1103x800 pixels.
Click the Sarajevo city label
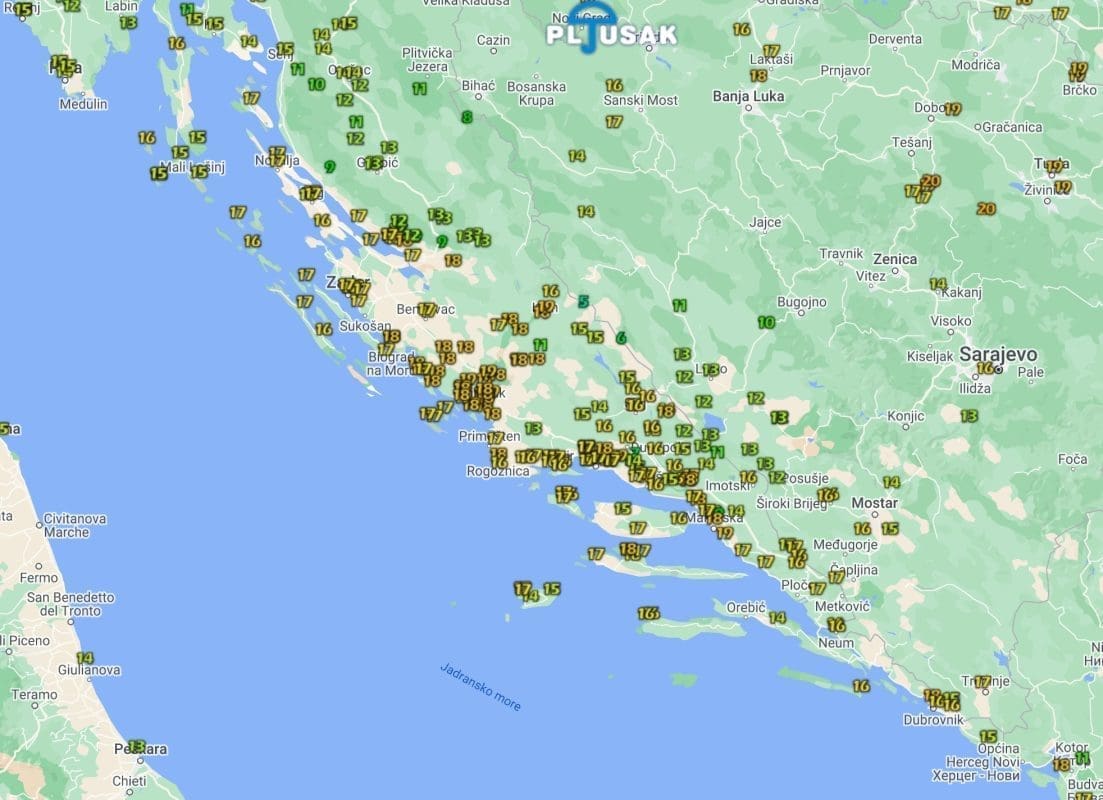(x=998, y=354)
